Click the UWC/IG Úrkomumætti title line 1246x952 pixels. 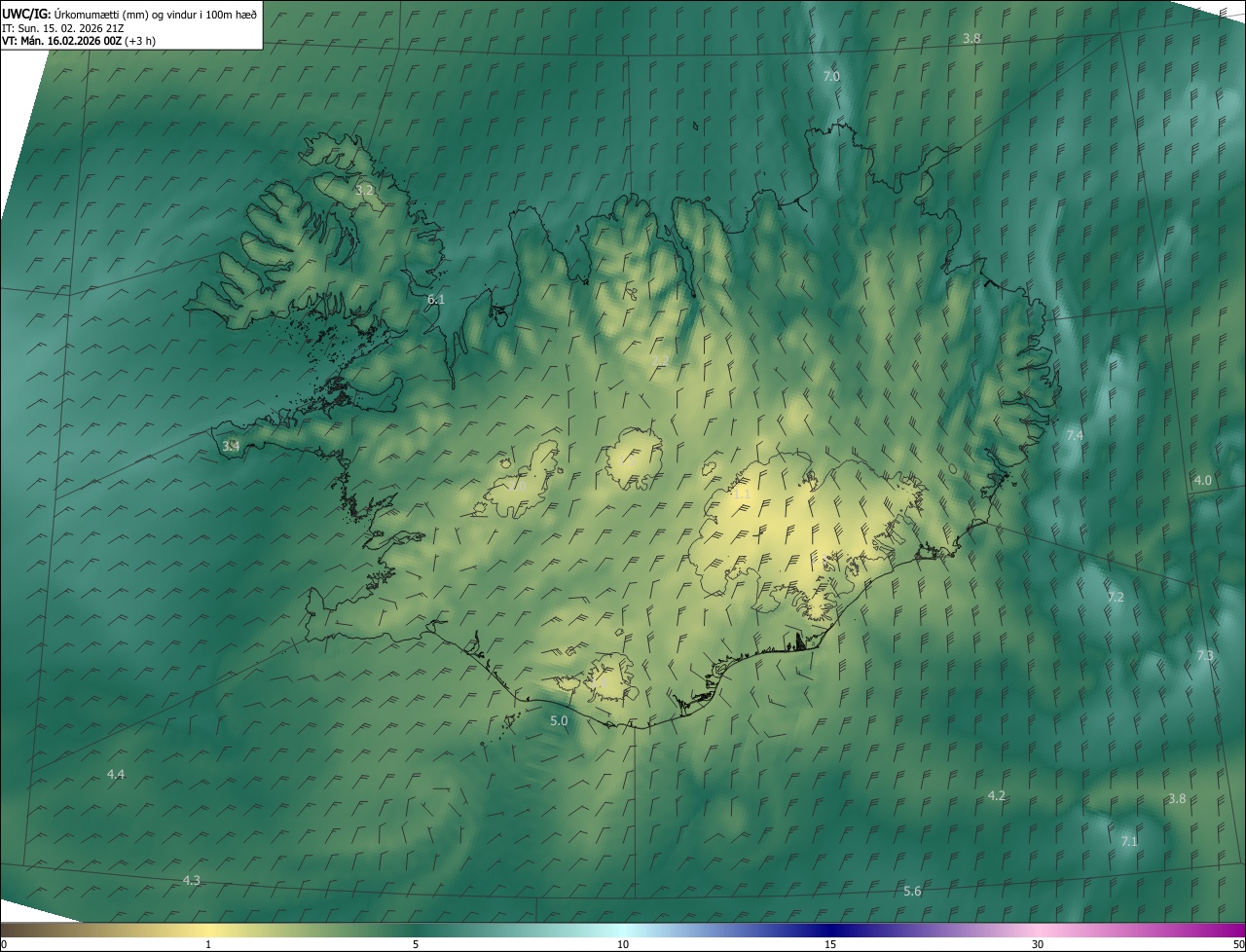129,14
